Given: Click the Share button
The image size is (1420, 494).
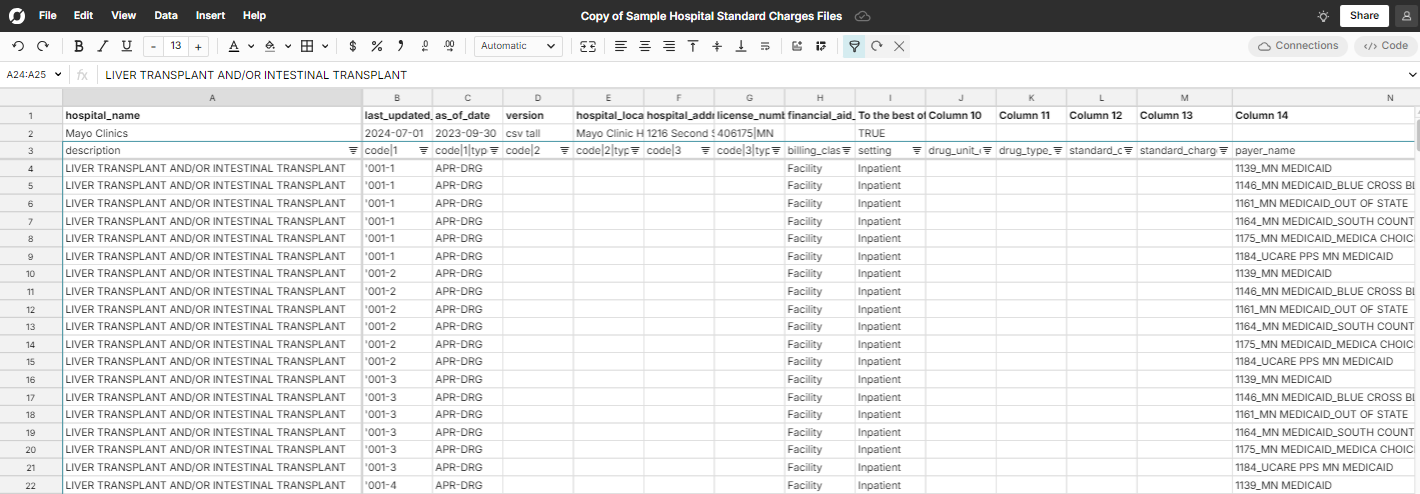Looking at the screenshot, I should click(x=1364, y=16).
